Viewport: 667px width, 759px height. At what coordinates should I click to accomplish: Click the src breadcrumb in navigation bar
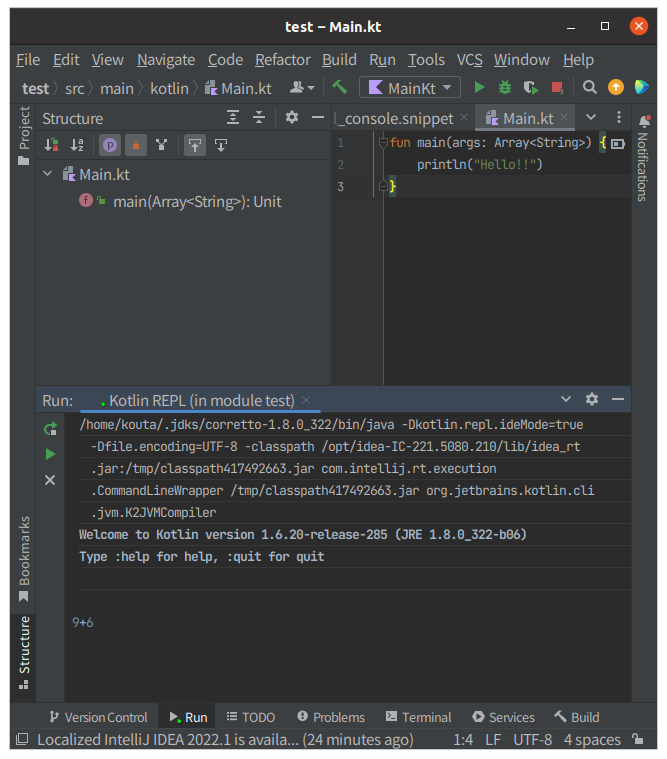[x=75, y=89]
